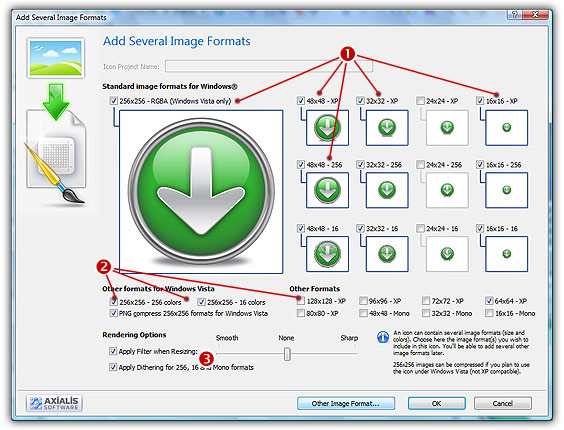Uncheck the 64x64 - XP checkbox
Image resolution: width=564 pixels, height=430 pixels.
(x=489, y=300)
